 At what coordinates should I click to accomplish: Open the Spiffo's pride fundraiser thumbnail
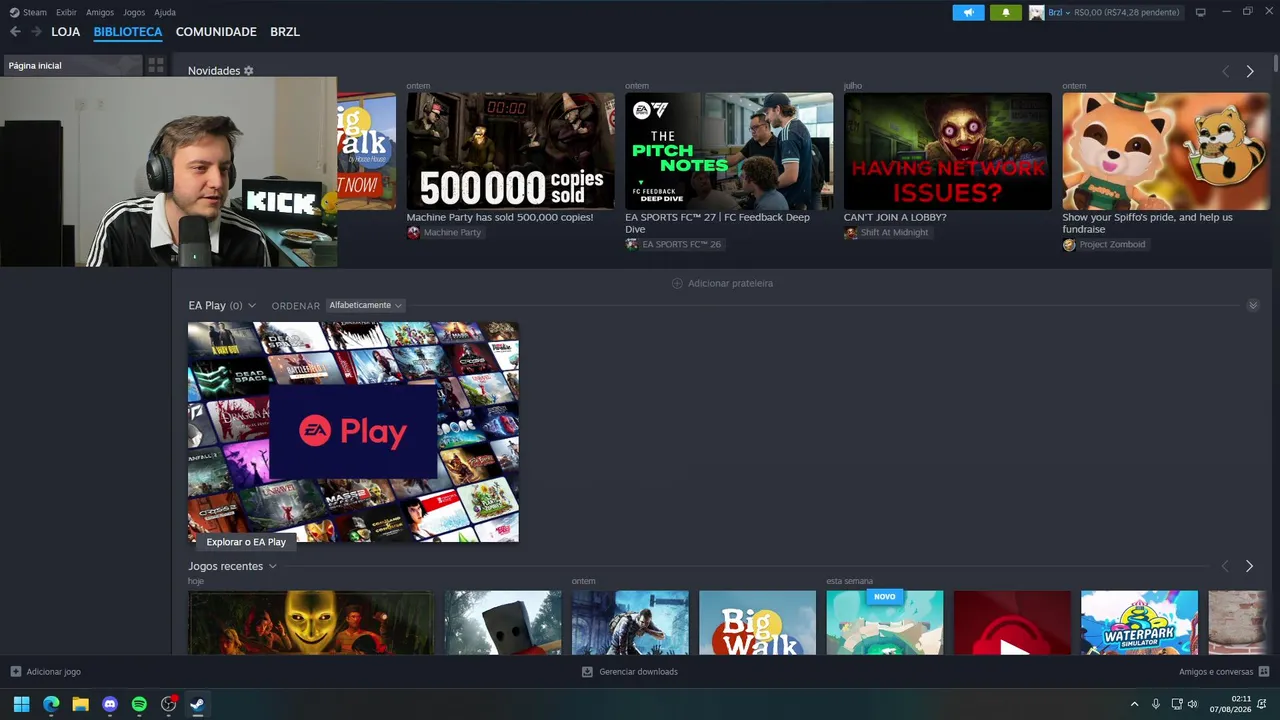click(x=1166, y=151)
